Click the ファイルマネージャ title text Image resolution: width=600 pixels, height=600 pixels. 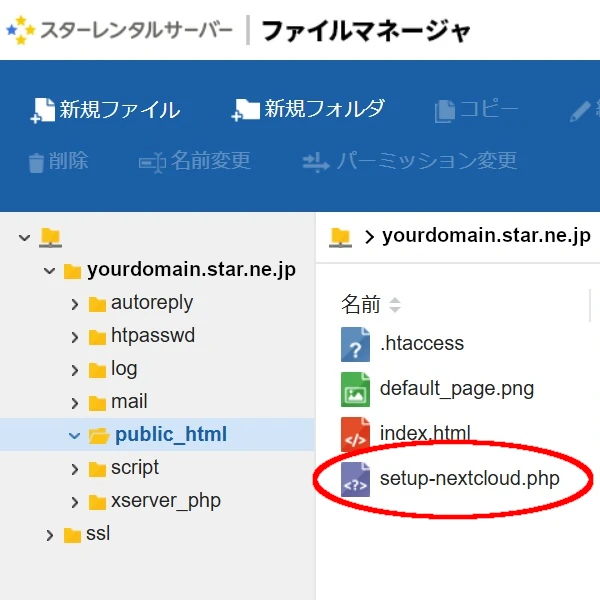tap(365, 31)
